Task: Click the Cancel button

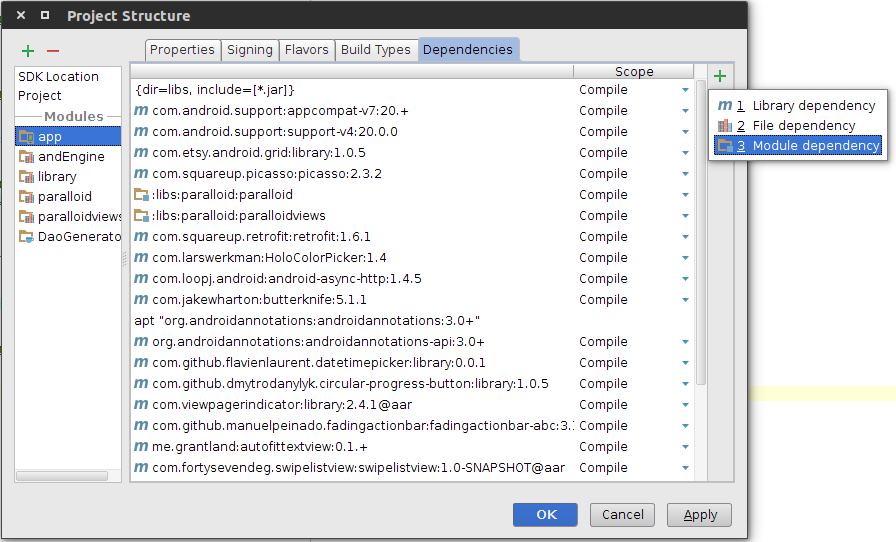Action: tap(622, 515)
